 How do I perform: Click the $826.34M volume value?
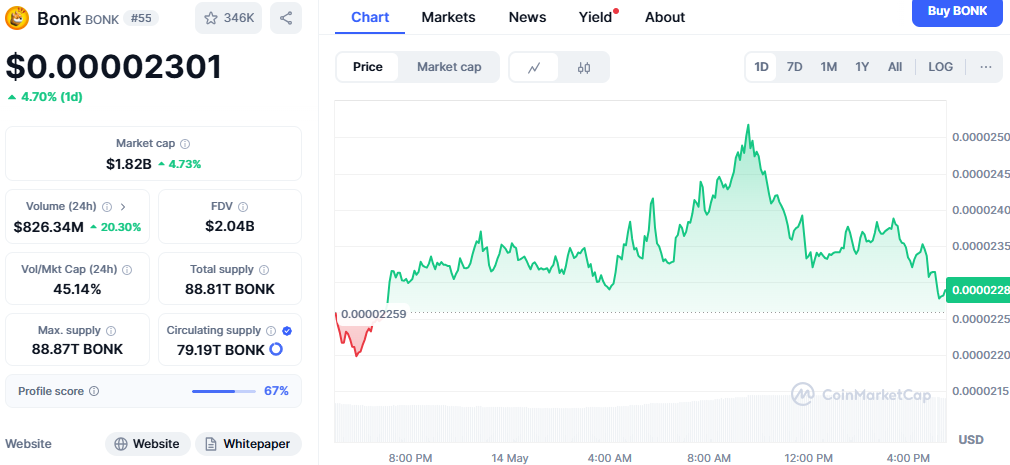click(49, 227)
